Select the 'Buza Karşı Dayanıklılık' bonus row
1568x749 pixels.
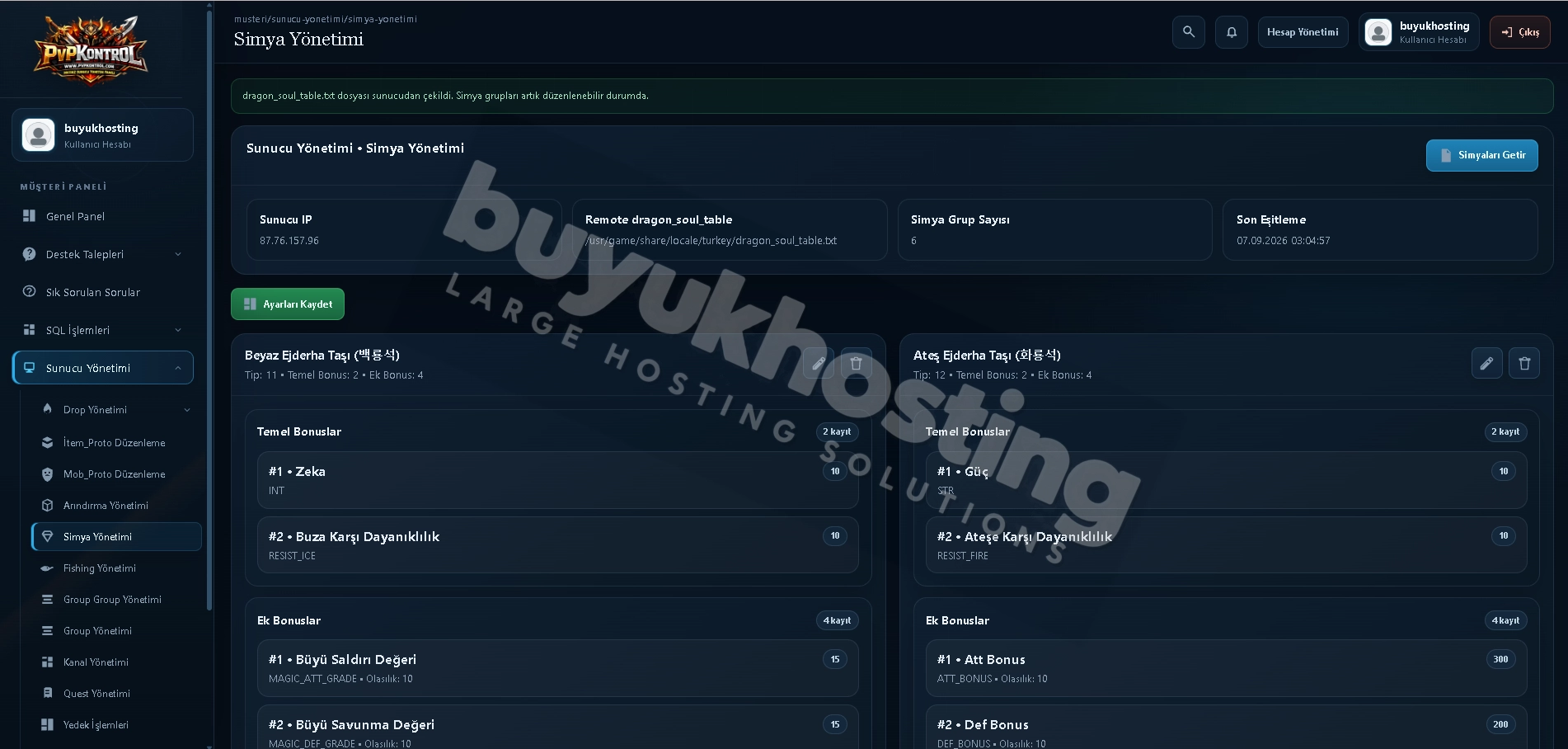[558, 545]
